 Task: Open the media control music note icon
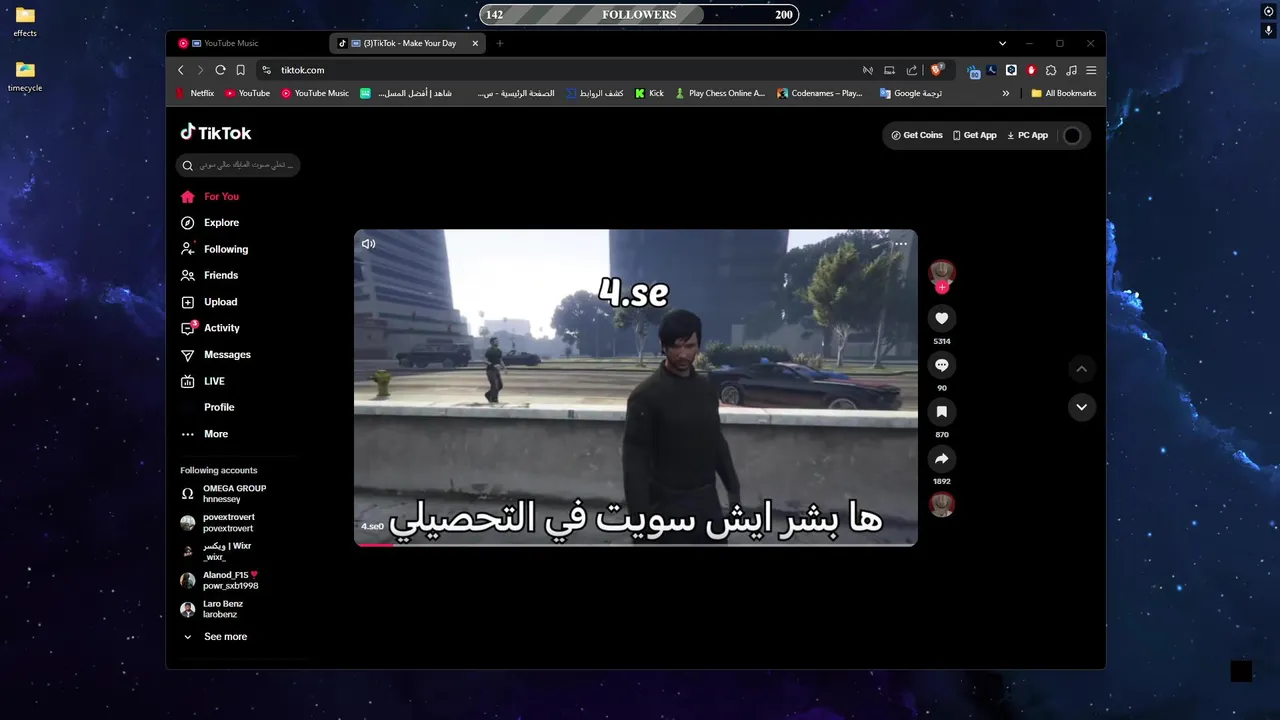[x=1071, y=70]
